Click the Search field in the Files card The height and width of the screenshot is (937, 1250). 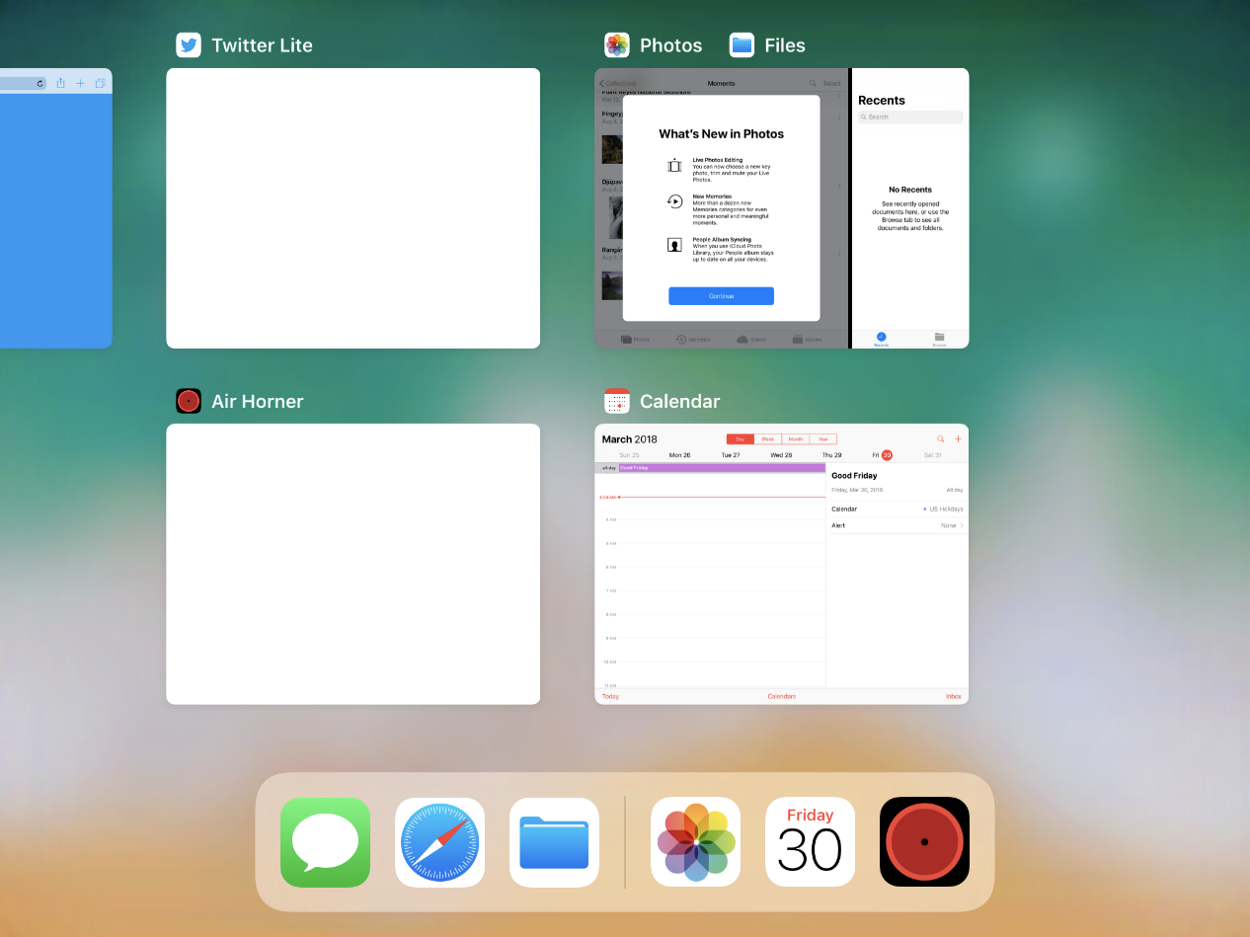(910, 117)
